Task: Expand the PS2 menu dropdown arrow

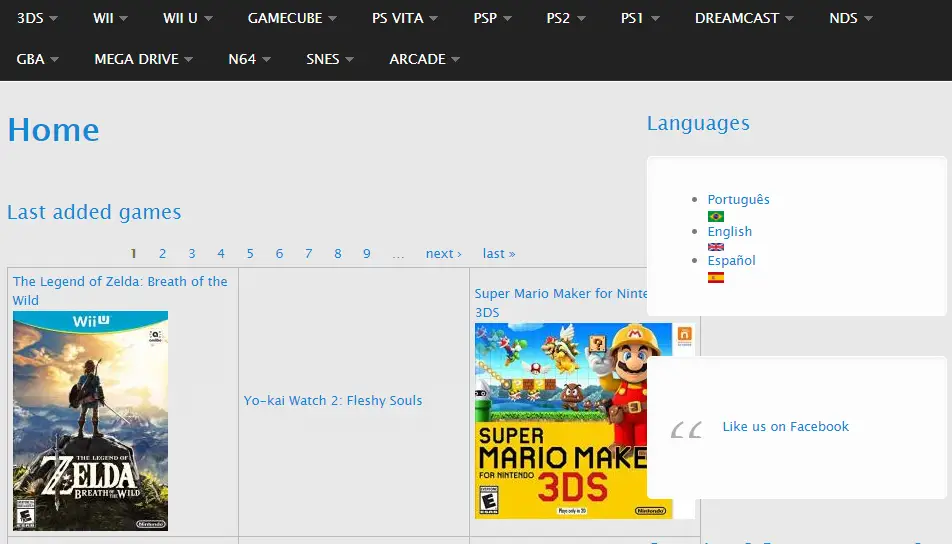Action: (581, 19)
